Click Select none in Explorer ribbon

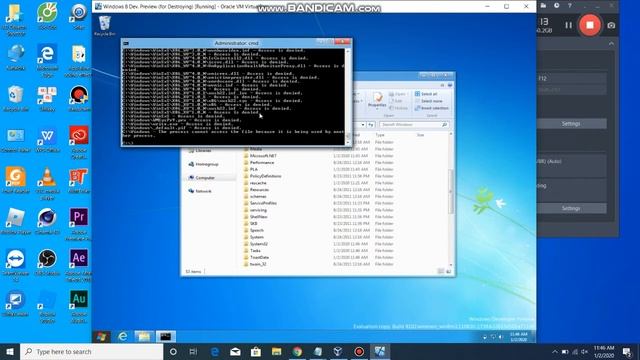[429, 101]
